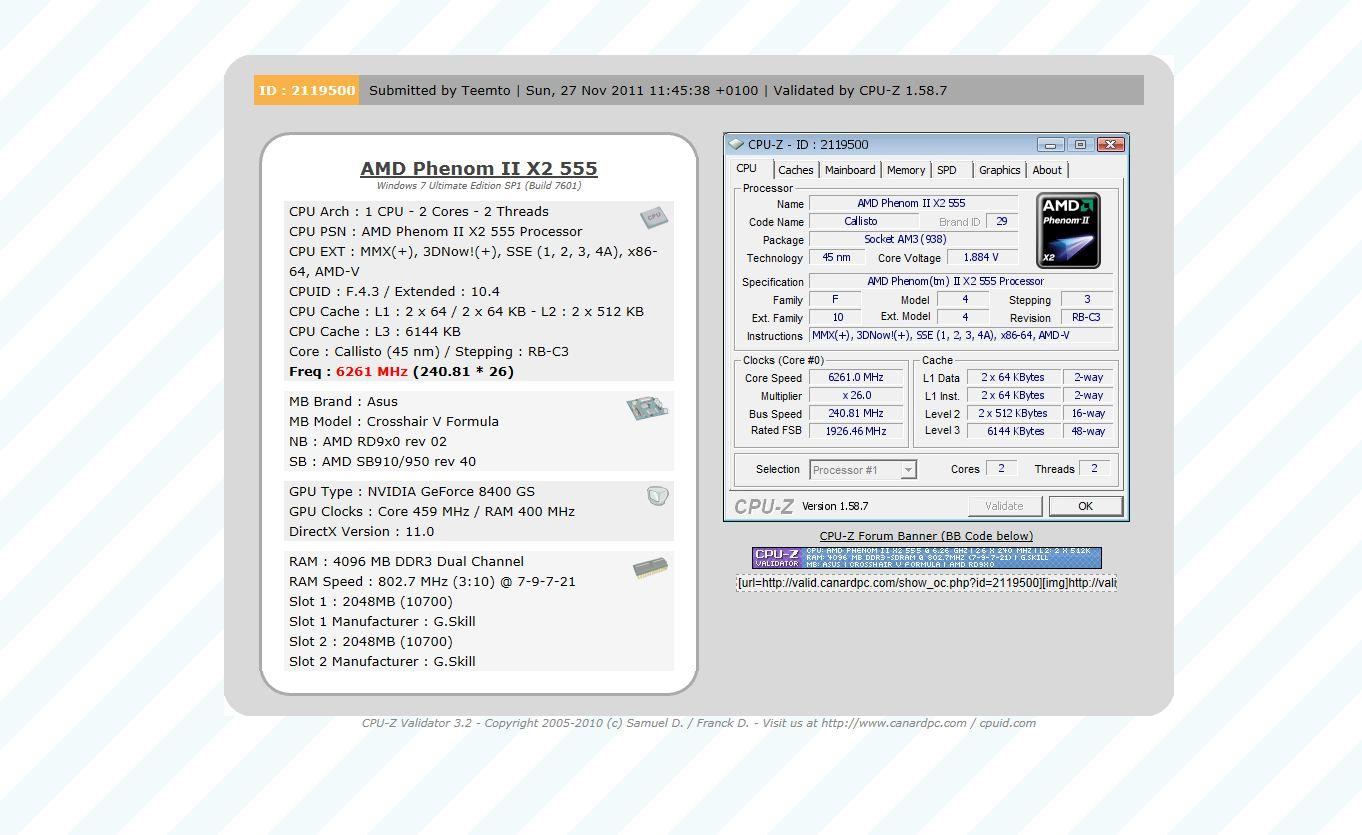Open the Mainboard tab
This screenshot has height=835, width=1362.
[x=850, y=170]
